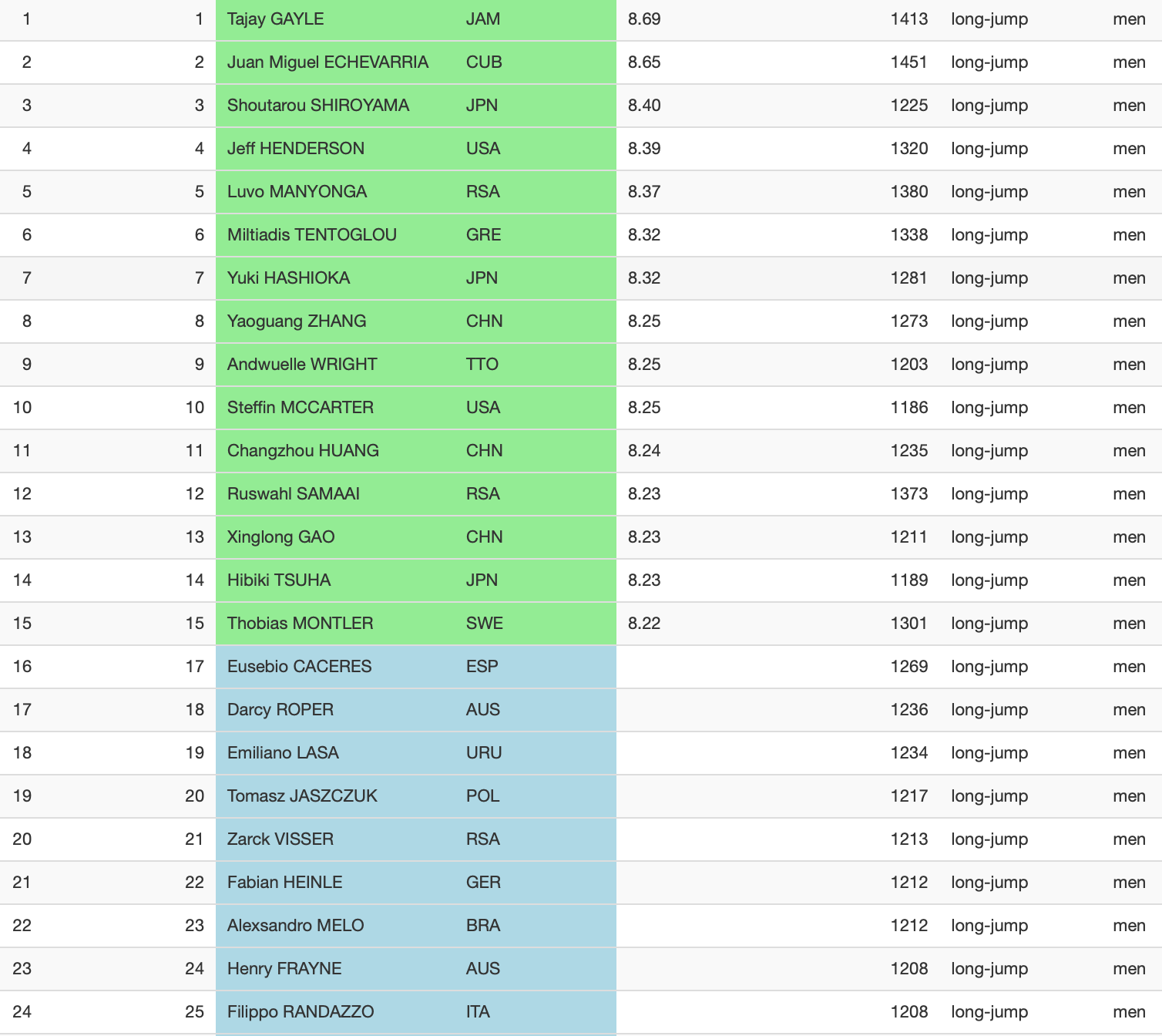Select Filippo RANDAZZO's name cell
Image resolution: width=1162 pixels, height=1036 pixels.
point(301,1012)
